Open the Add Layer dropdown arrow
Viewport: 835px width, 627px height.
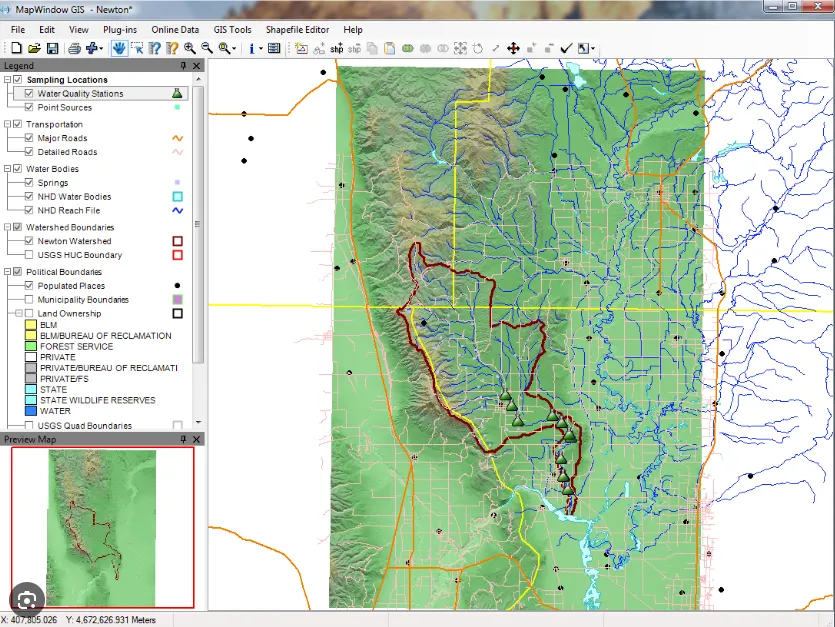[101, 48]
